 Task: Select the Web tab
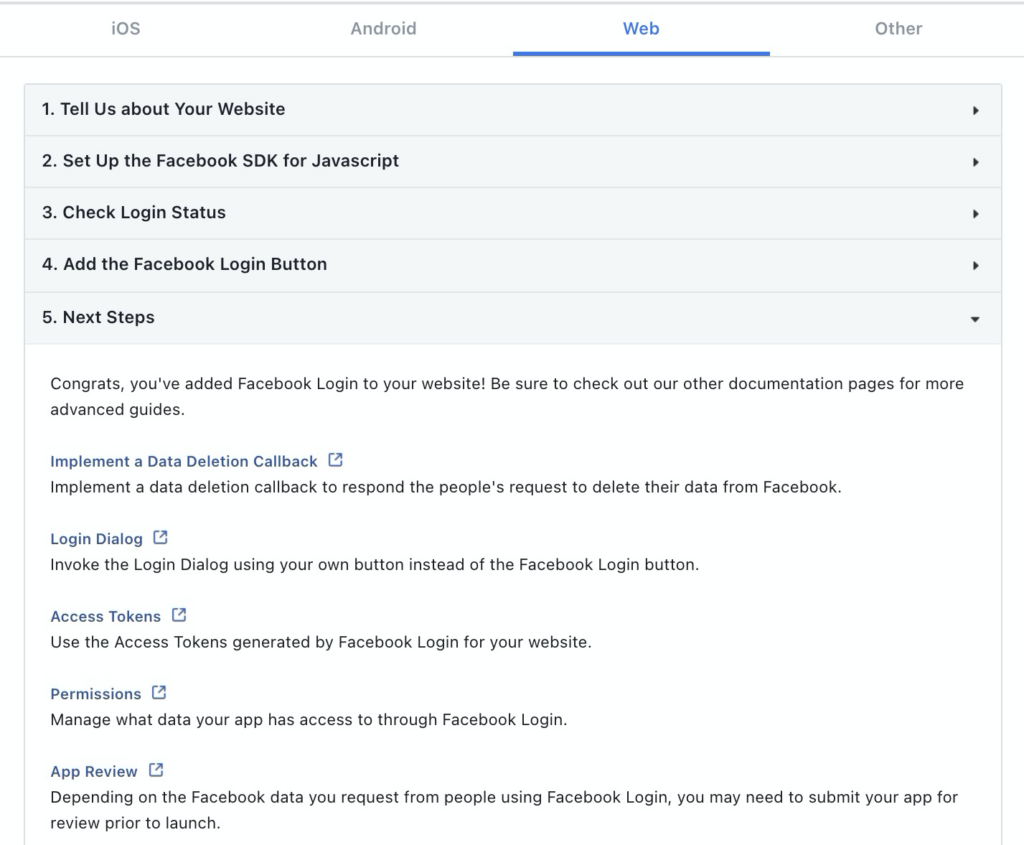(640, 29)
